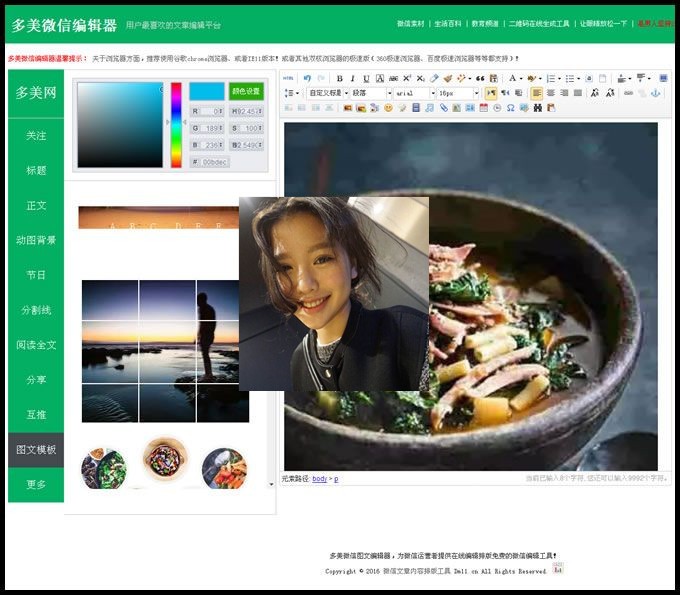
Task: Click the p element path link
Action: [x=336, y=479]
